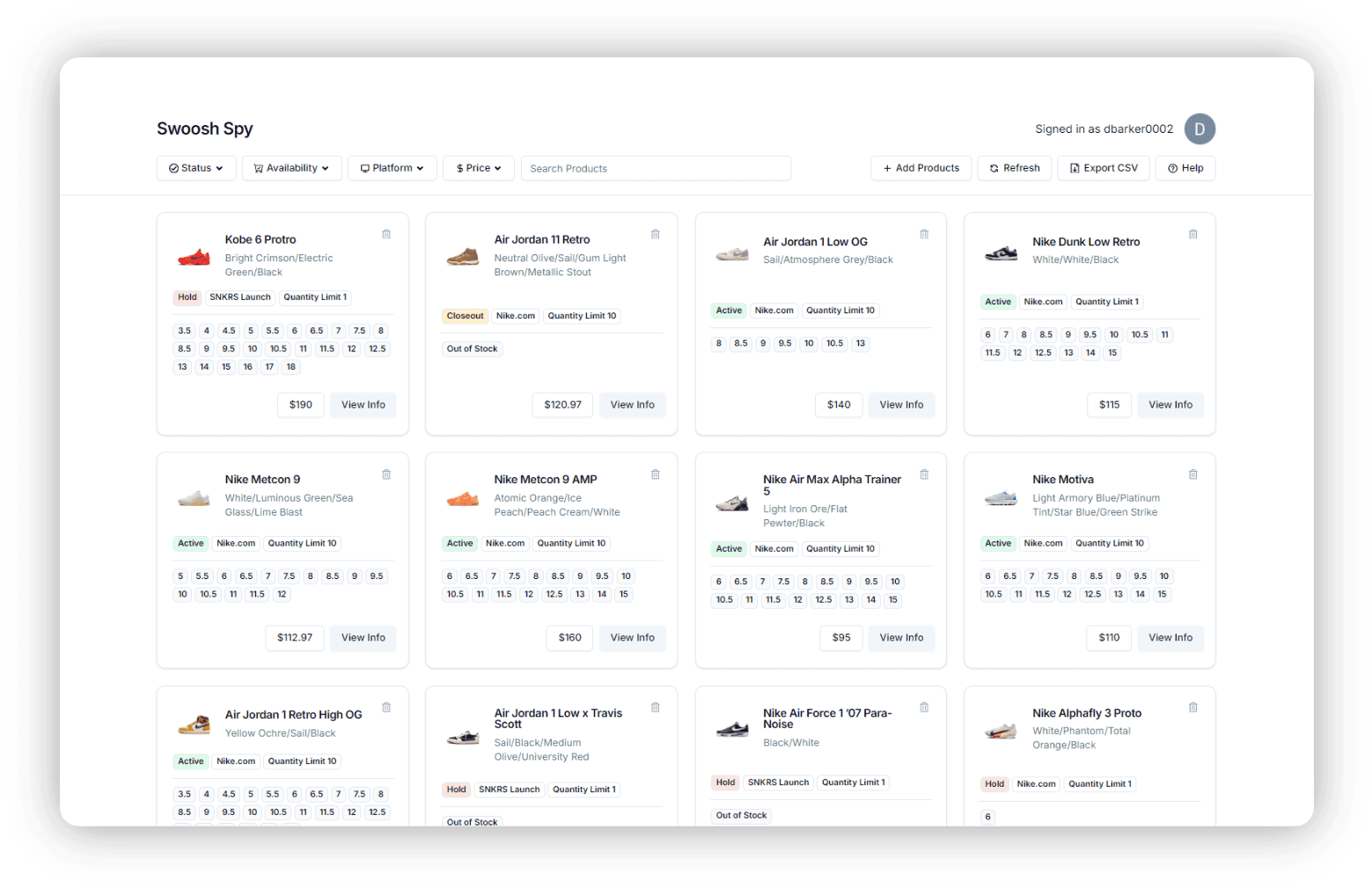1372x895 pixels.
Task: Click the $120.97 price button
Action: click(562, 405)
